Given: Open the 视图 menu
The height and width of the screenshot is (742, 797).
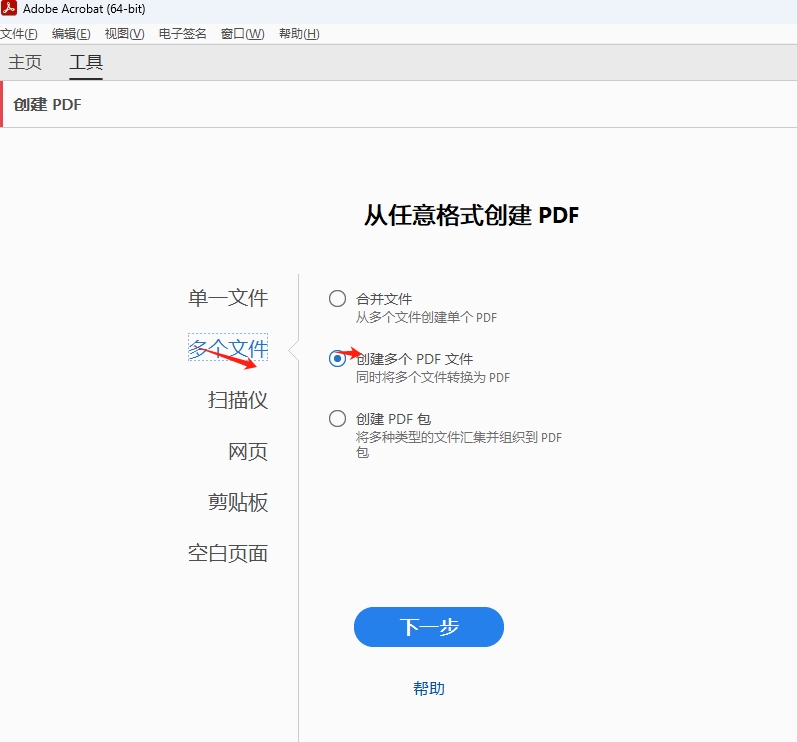Looking at the screenshot, I should point(124,34).
